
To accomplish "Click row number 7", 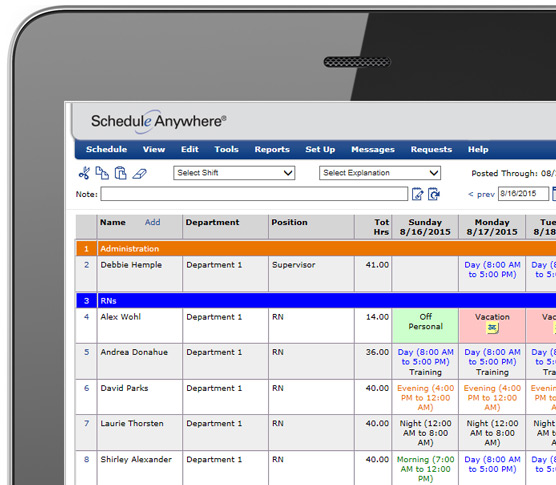I will 87,423.
